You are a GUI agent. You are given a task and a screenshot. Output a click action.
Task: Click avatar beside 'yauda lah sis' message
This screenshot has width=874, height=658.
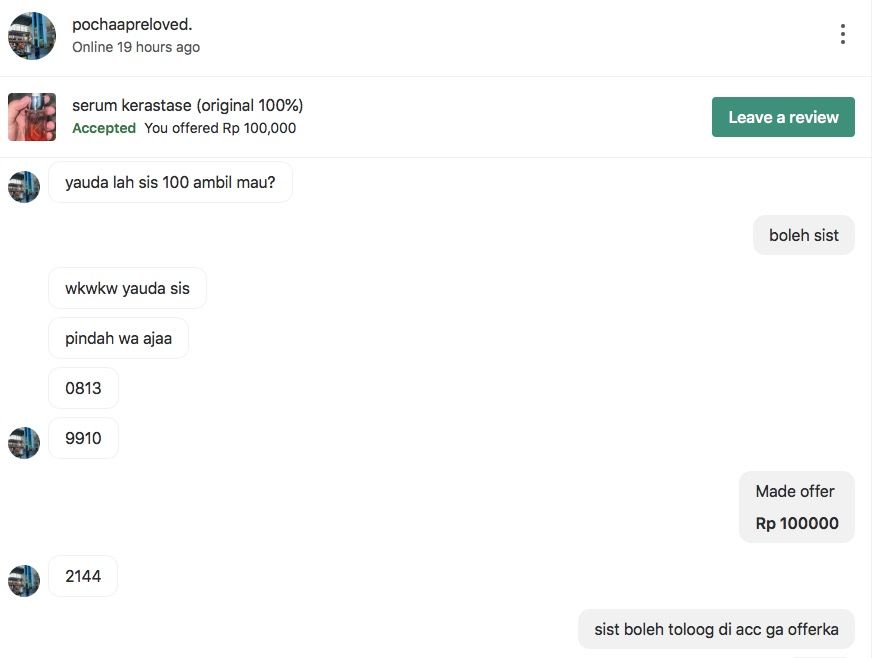click(x=24, y=187)
